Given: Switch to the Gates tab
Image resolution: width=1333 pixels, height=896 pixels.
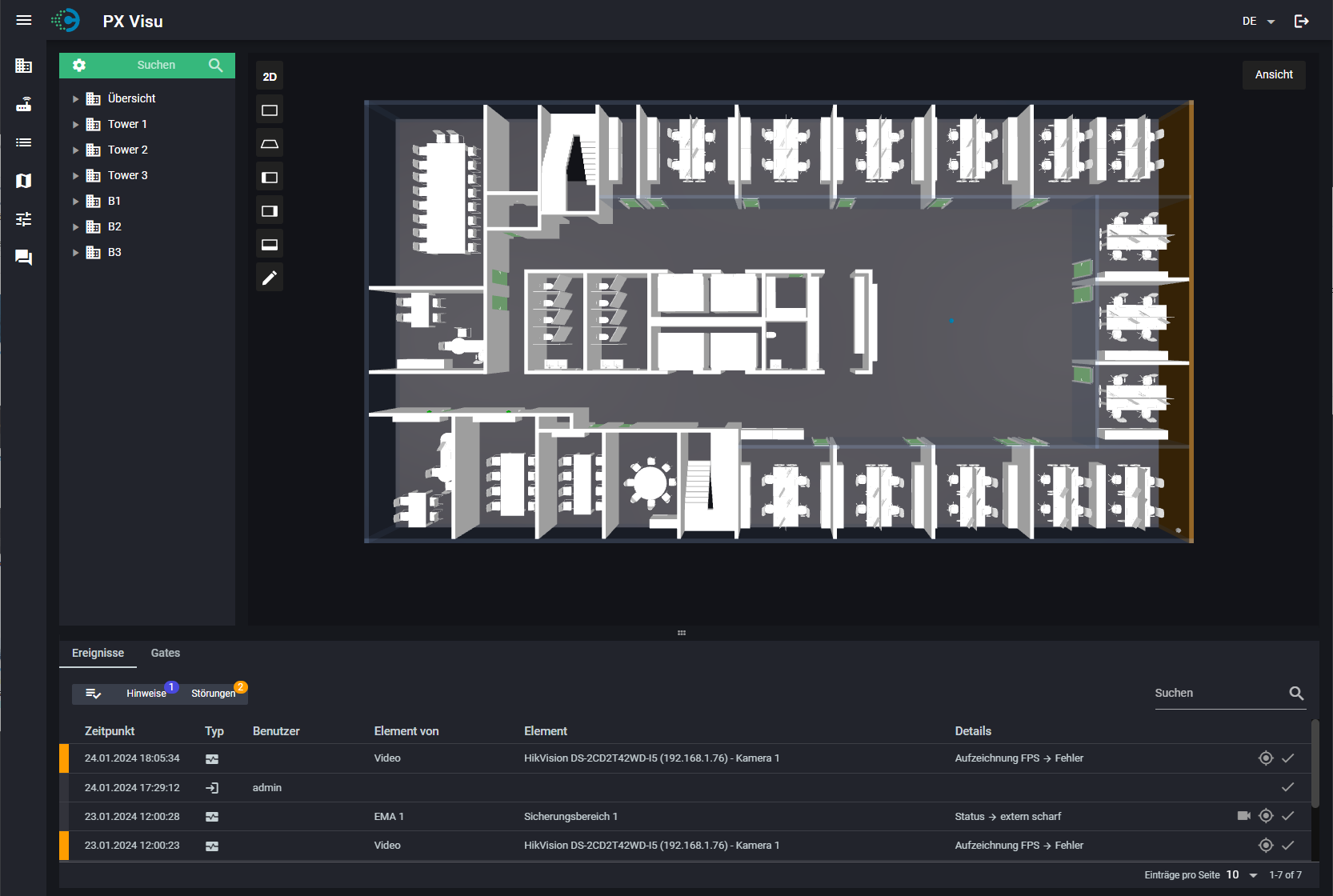Looking at the screenshot, I should (166, 653).
